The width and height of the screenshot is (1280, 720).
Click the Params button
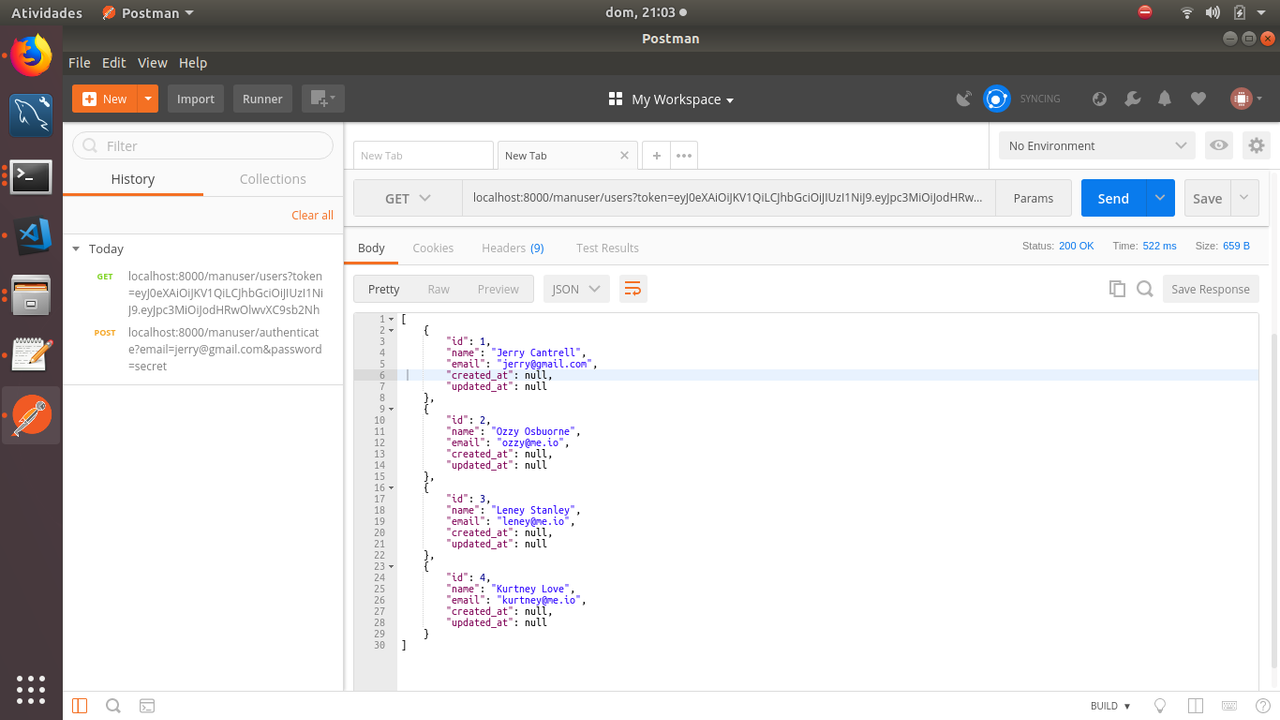[x=1033, y=198]
